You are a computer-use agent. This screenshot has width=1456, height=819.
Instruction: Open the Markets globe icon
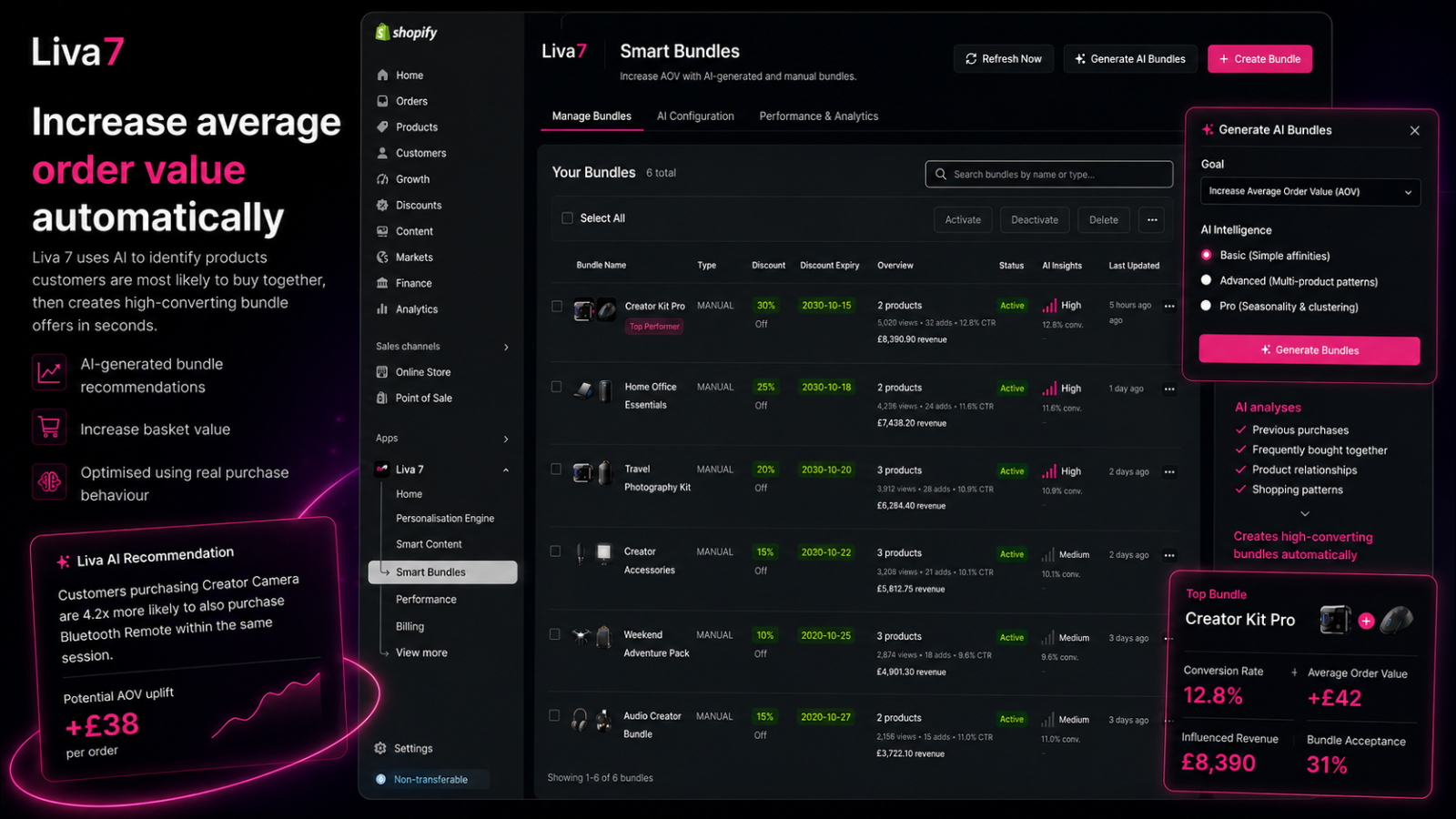[x=382, y=258]
